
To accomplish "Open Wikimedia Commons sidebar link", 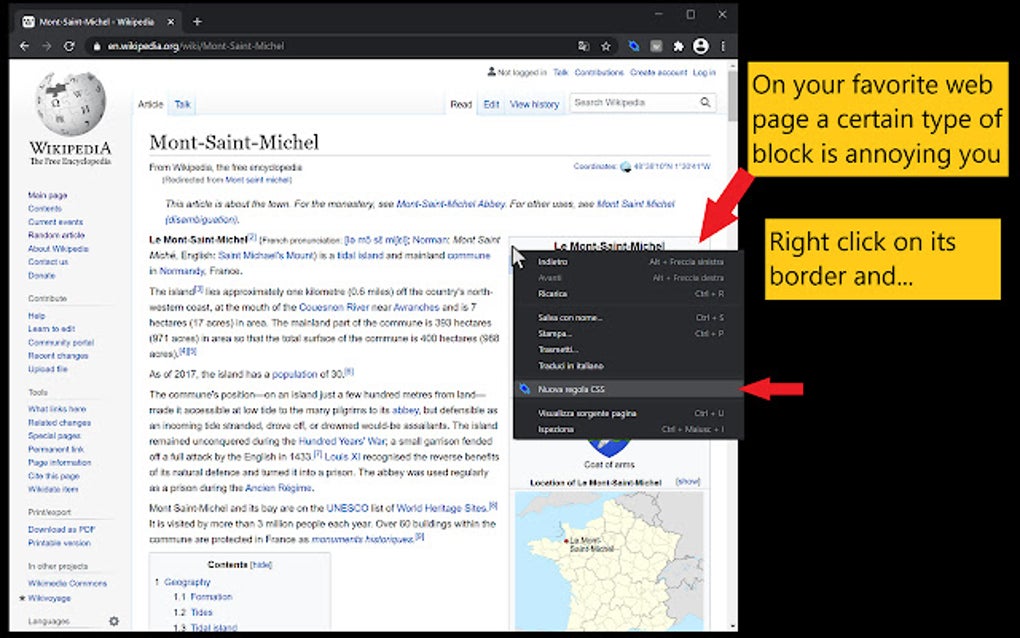I will (67, 583).
